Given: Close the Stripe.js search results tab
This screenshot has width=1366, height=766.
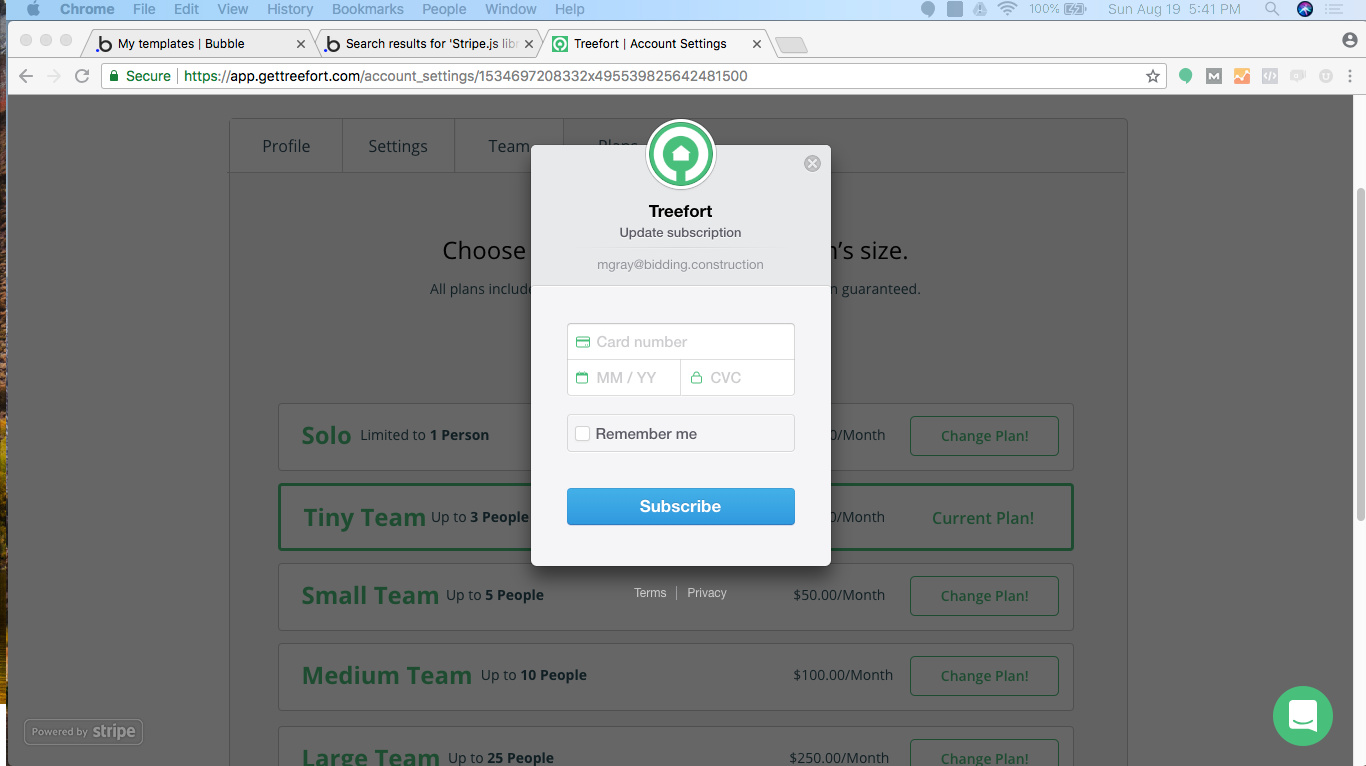Looking at the screenshot, I should (529, 44).
